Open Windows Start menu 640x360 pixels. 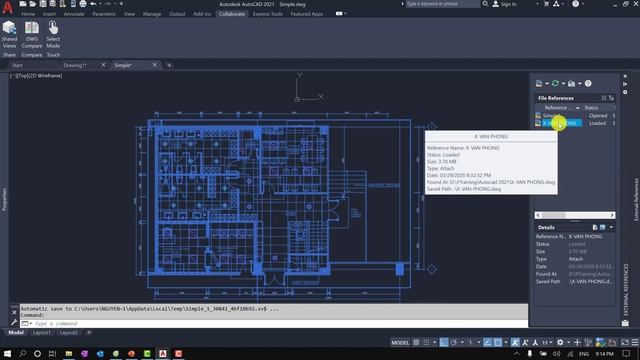click(7, 353)
